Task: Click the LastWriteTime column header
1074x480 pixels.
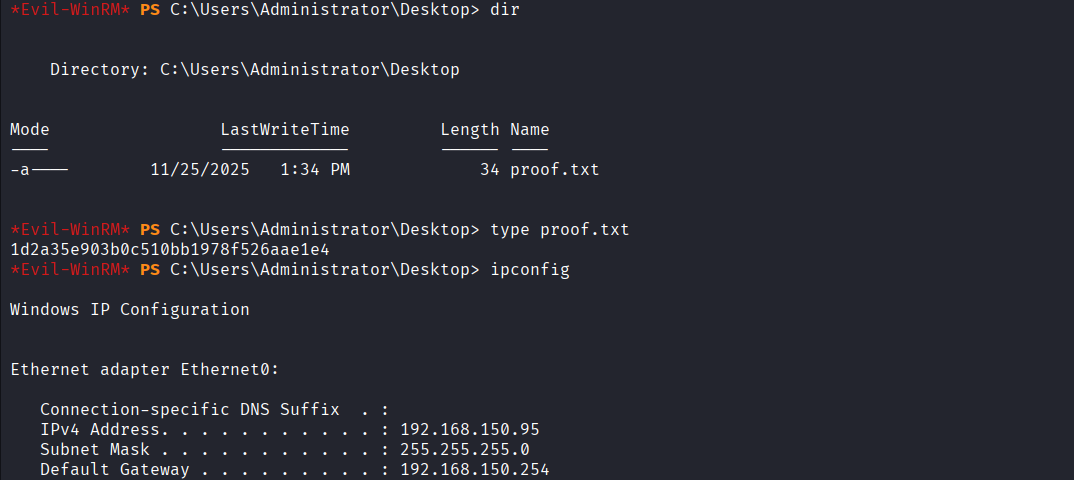Action: pos(284,129)
